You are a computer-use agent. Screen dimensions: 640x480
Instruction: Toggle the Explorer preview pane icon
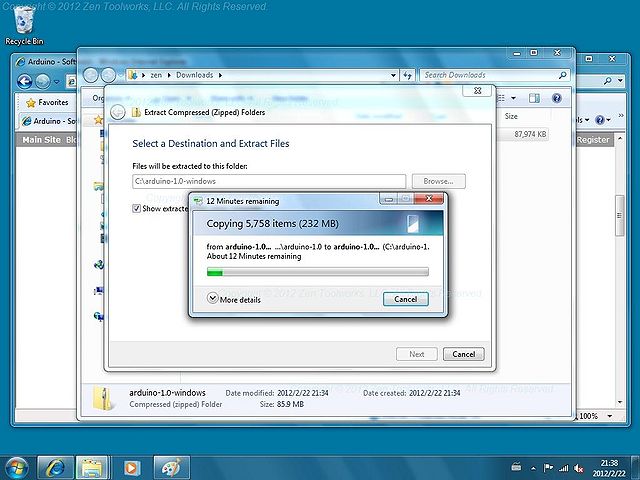(534, 98)
